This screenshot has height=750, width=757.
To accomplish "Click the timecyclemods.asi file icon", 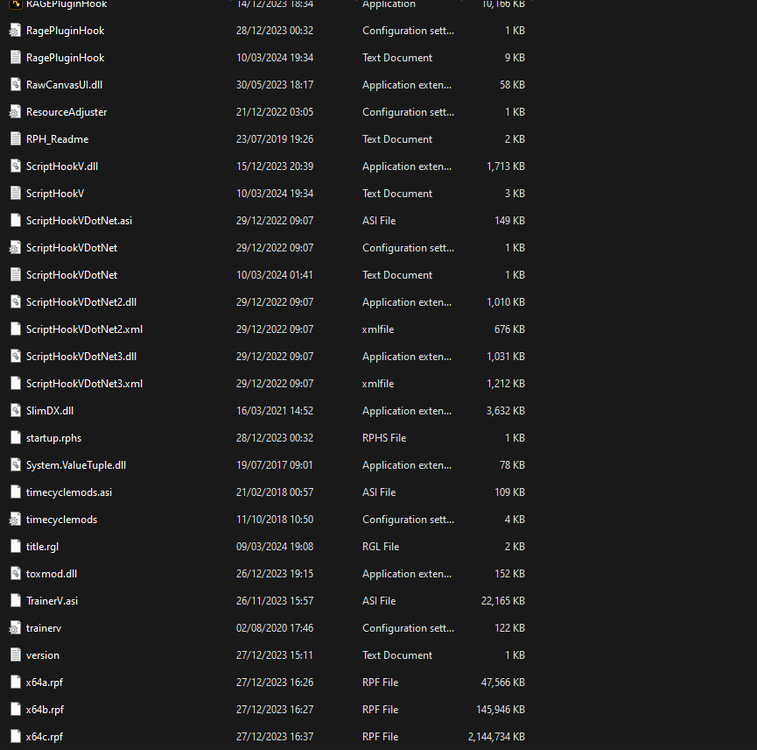I will (15, 492).
